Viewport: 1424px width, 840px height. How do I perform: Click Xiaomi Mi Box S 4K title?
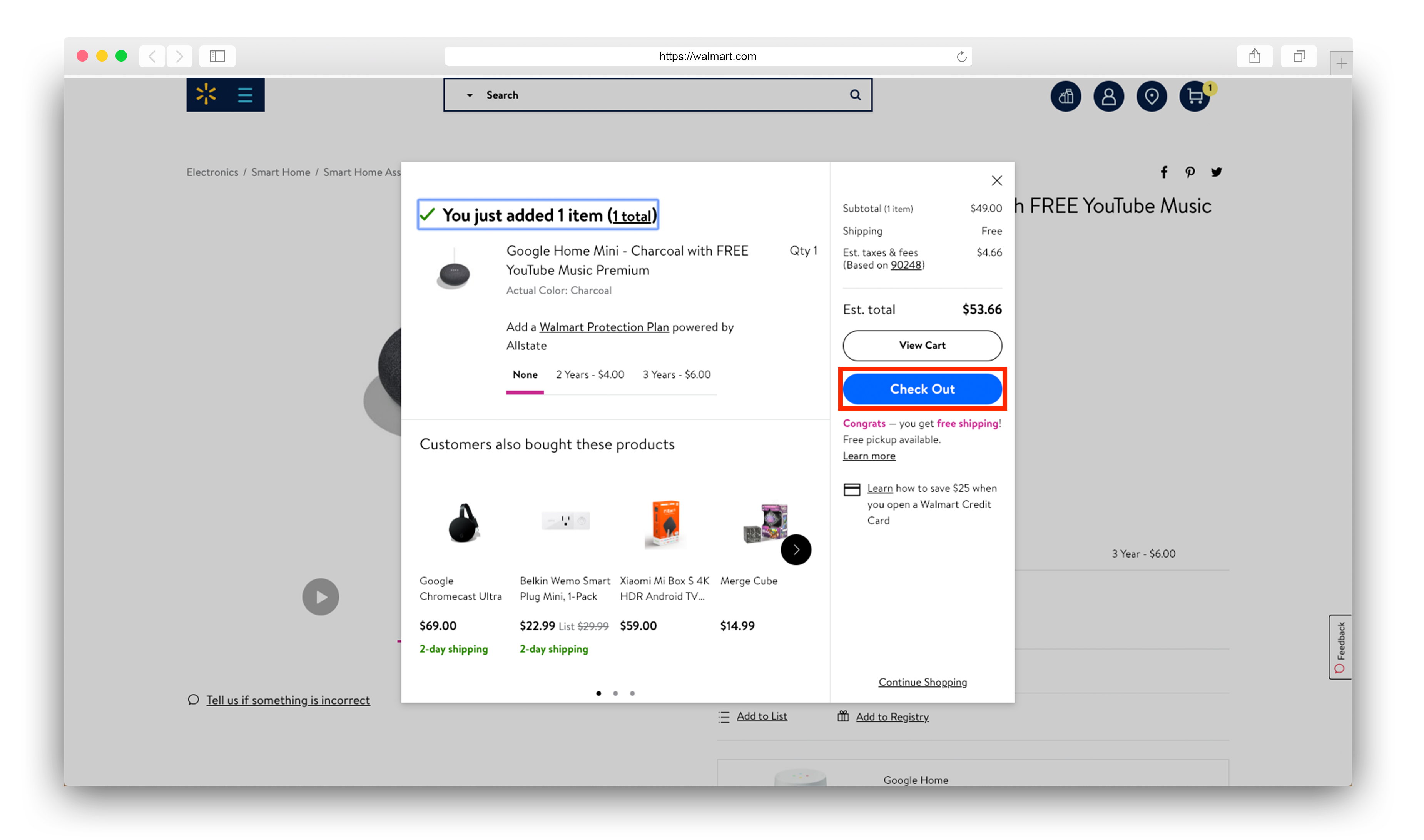pos(664,589)
